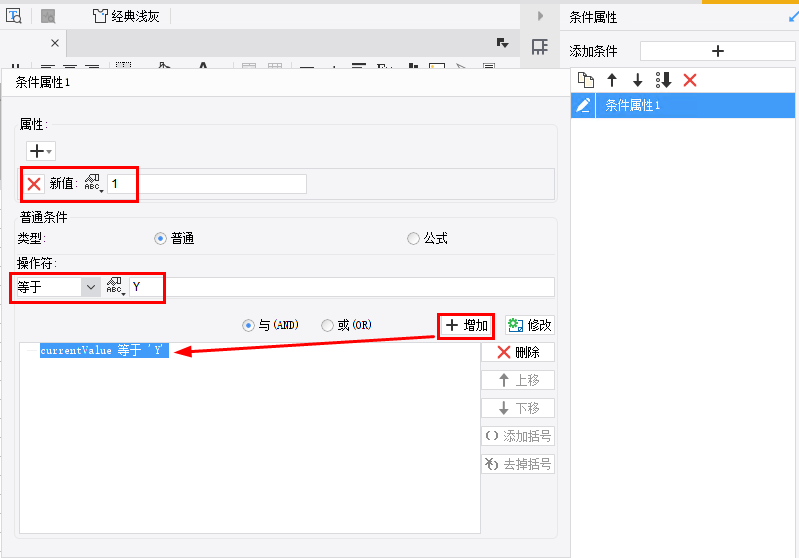The height and width of the screenshot is (558, 799).
Task: Click the blue arrow icon at top right corner
Action: [793, 17]
